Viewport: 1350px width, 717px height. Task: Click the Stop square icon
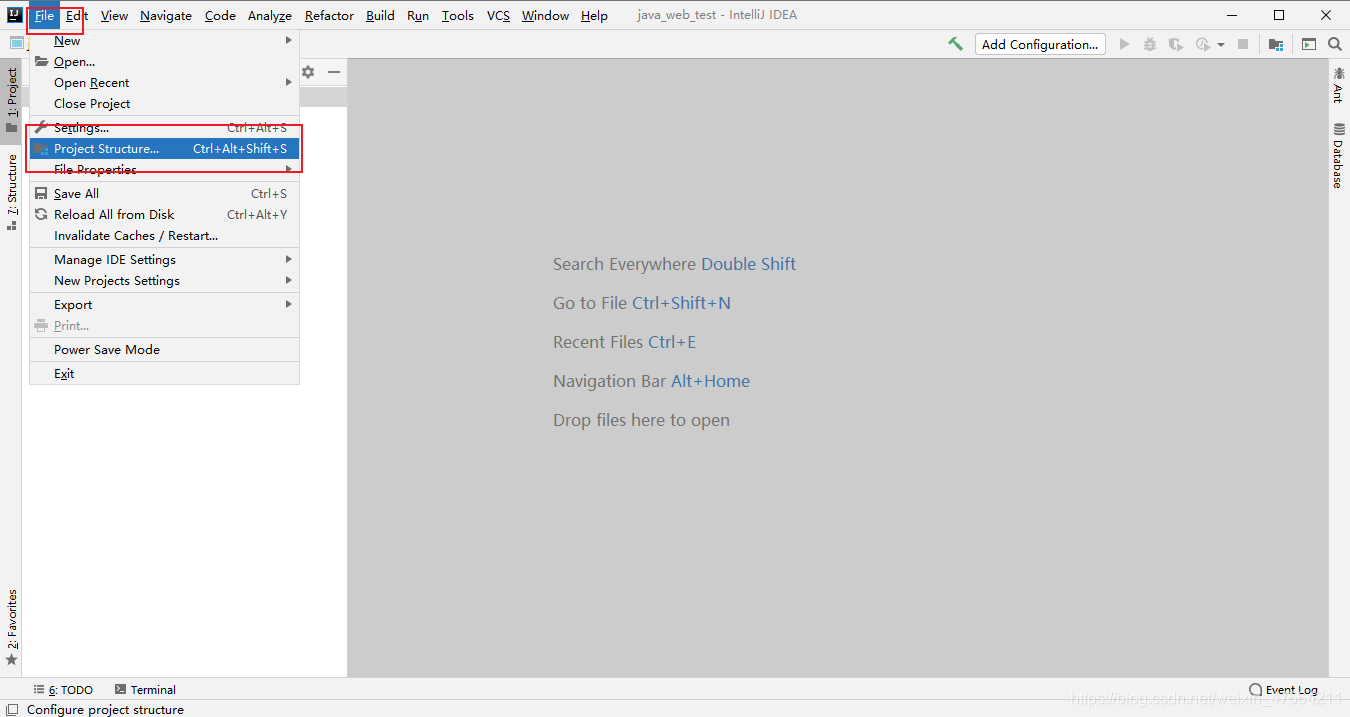click(1243, 44)
